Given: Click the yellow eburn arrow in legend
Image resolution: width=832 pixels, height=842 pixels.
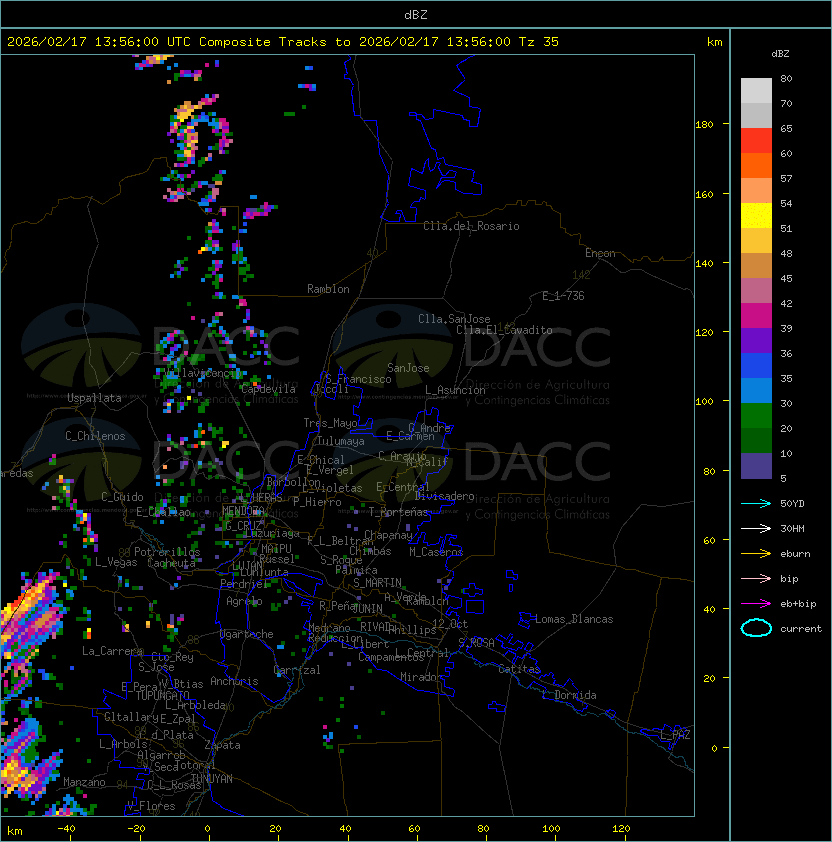Looking at the screenshot, I should (x=756, y=554).
